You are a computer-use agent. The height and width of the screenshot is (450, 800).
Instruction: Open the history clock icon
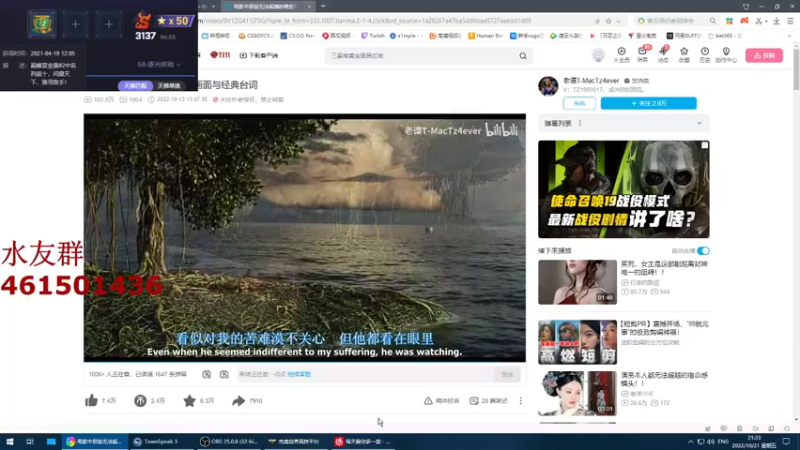click(705, 54)
